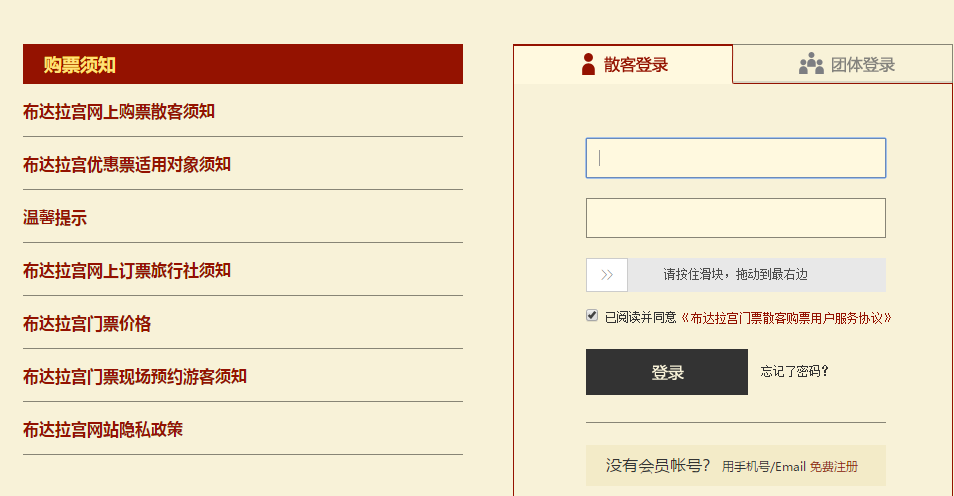Open the 忘记了密码? link
Viewport: 954px width, 496px height.
pos(794,372)
